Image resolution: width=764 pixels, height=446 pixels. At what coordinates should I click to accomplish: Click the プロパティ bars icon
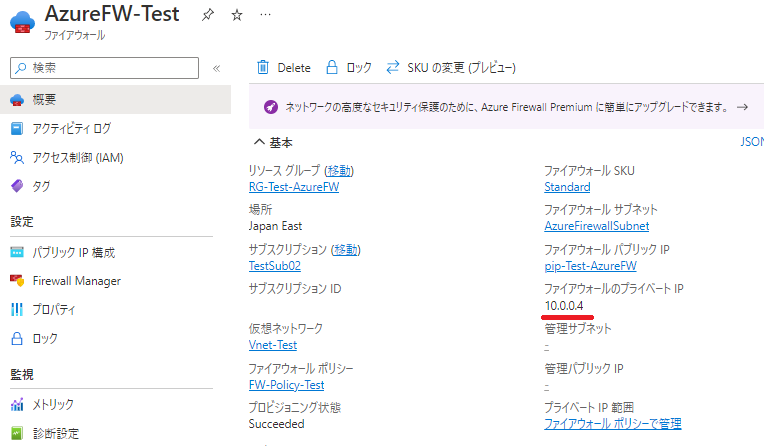point(17,310)
